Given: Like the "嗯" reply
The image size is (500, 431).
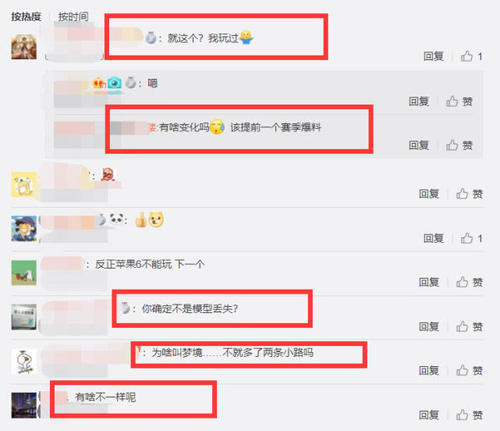Looking at the screenshot, I should tap(459, 101).
